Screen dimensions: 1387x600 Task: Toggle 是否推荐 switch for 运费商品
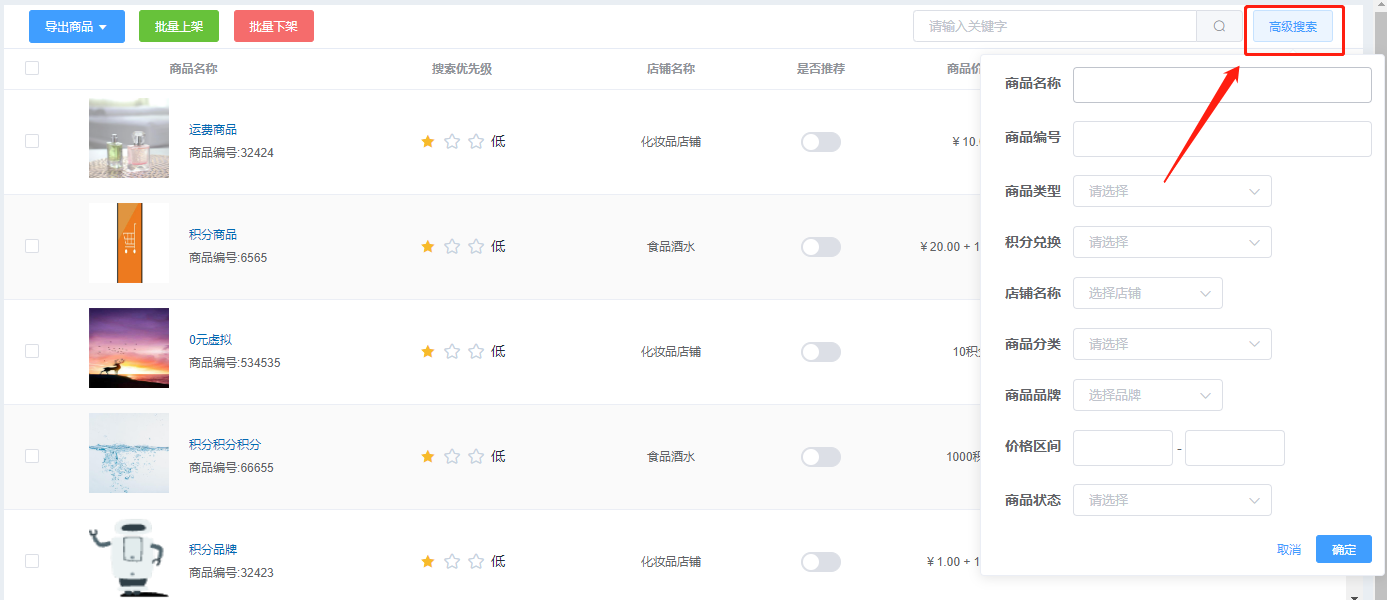point(821,142)
